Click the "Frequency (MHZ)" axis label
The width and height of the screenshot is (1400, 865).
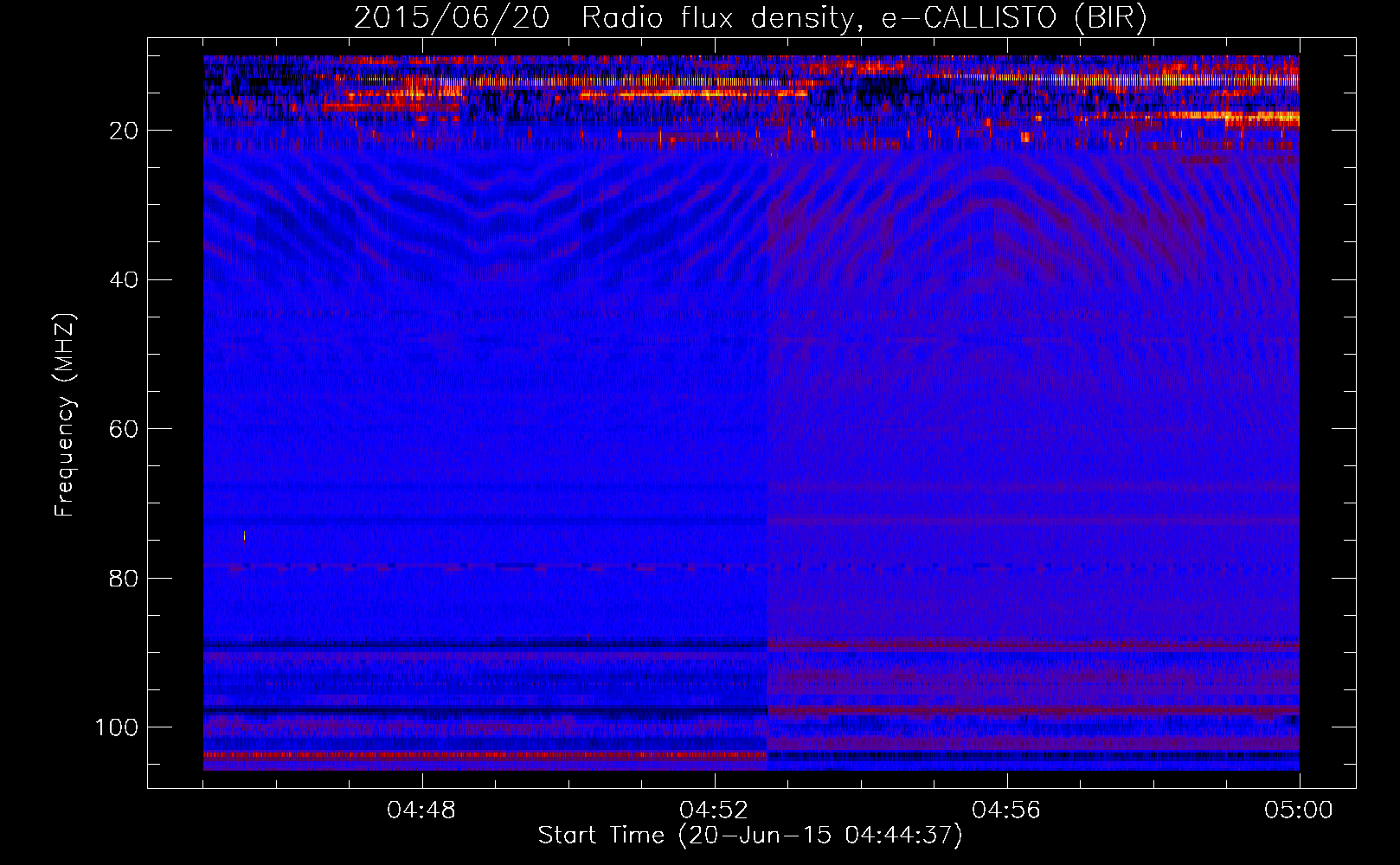coord(65,414)
